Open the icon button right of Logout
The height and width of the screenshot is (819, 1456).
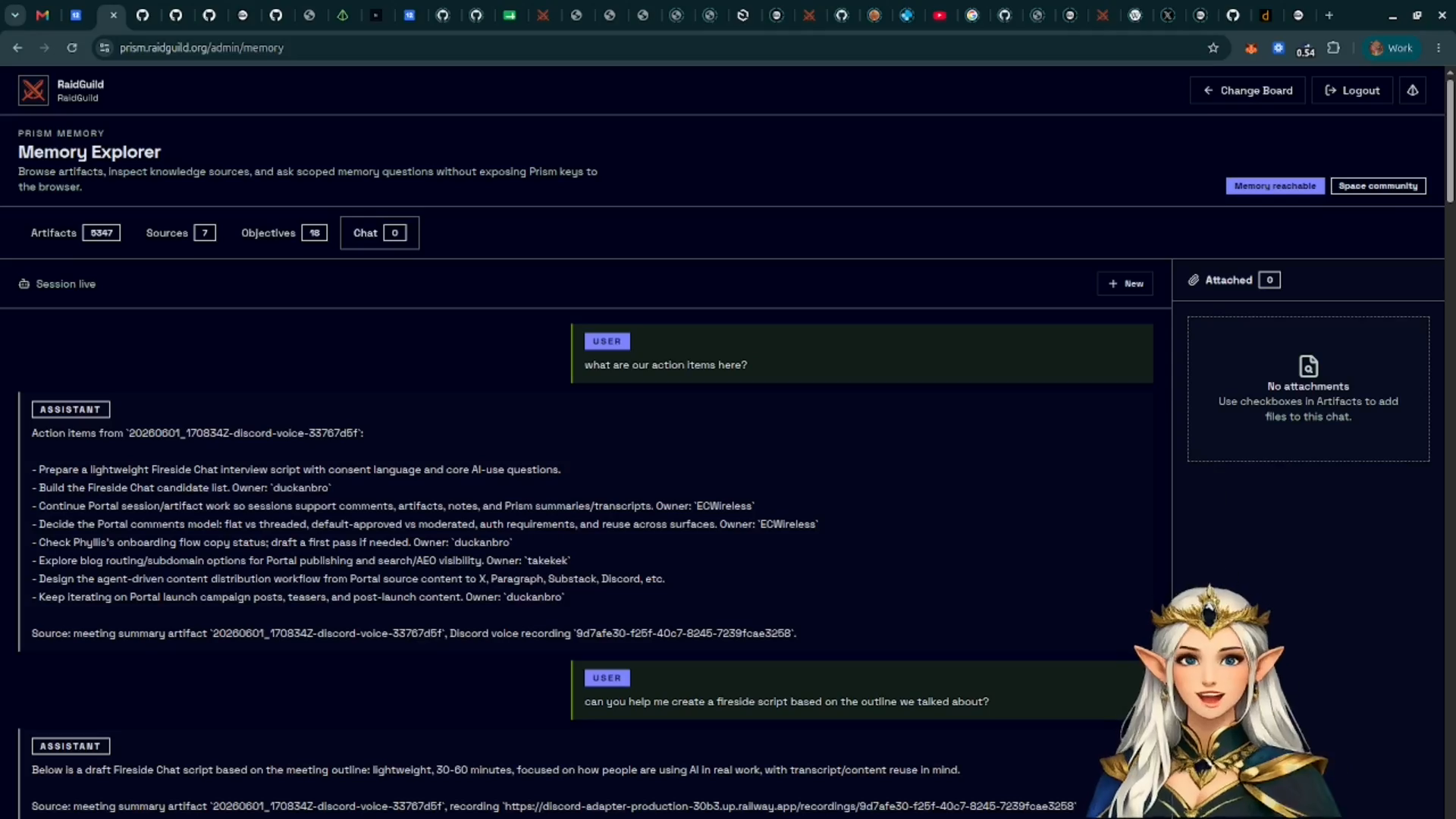(x=1412, y=90)
